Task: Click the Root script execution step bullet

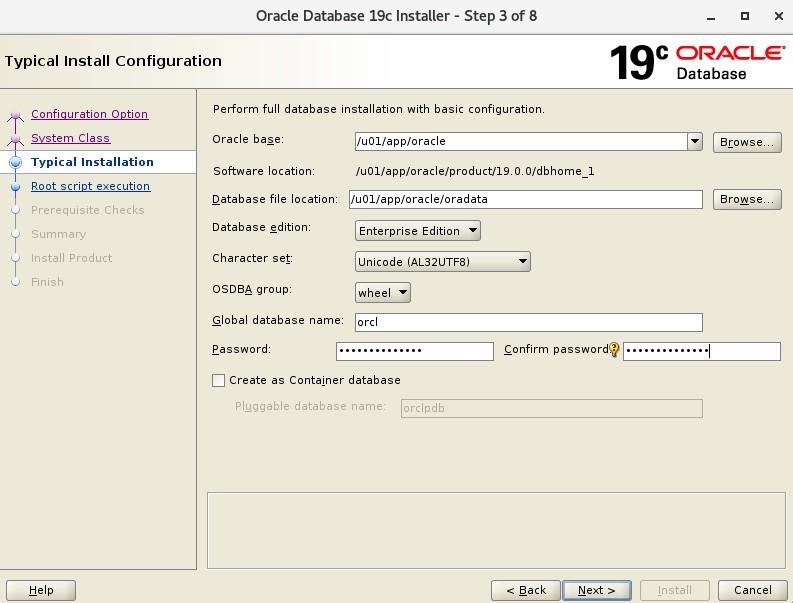Action: tap(16, 187)
